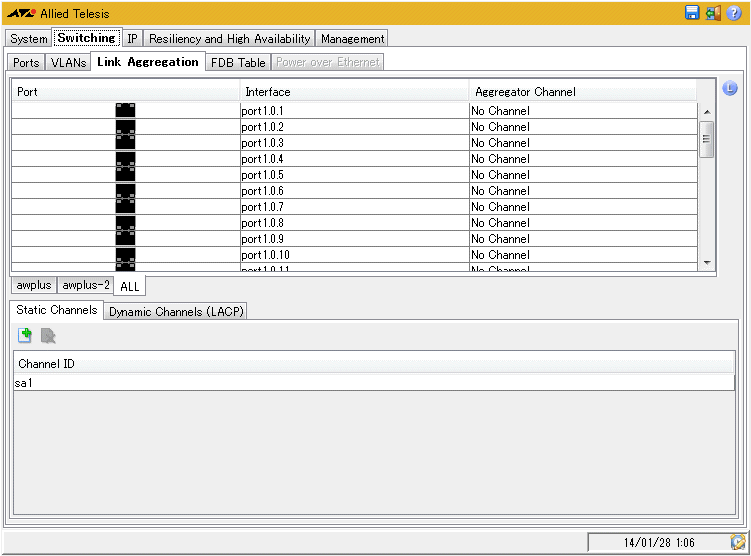Select the awplus-2 device tab
Viewport: 751px width, 556px height.
tap(86, 285)
